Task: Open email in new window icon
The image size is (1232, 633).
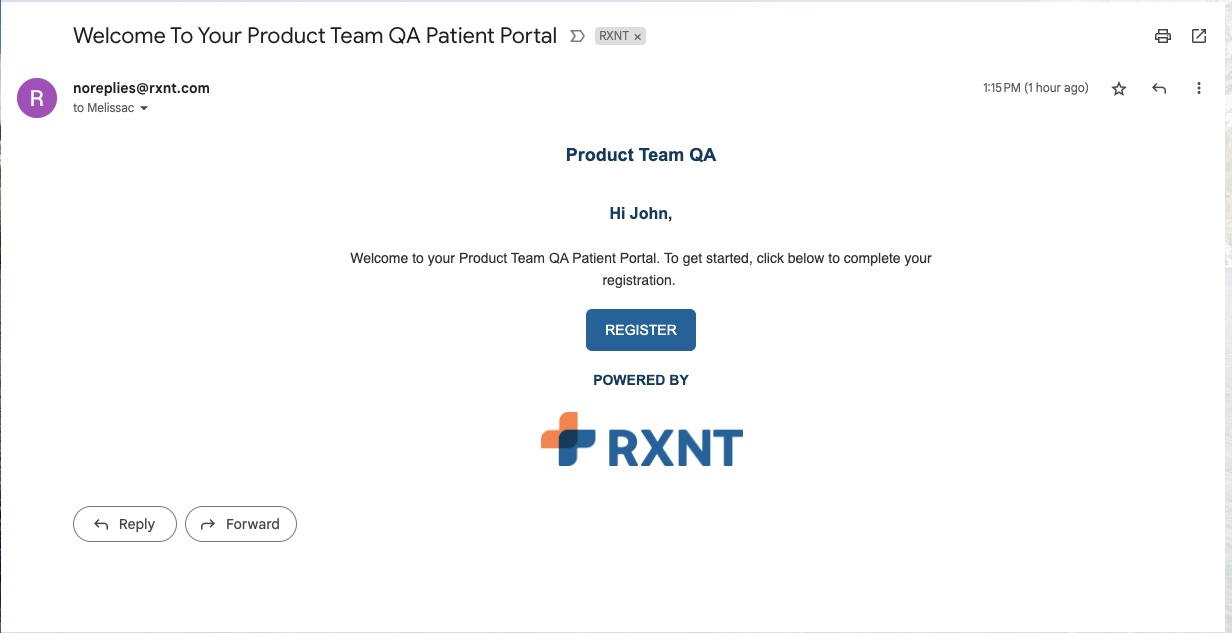Action: [x=1199, y=37]
